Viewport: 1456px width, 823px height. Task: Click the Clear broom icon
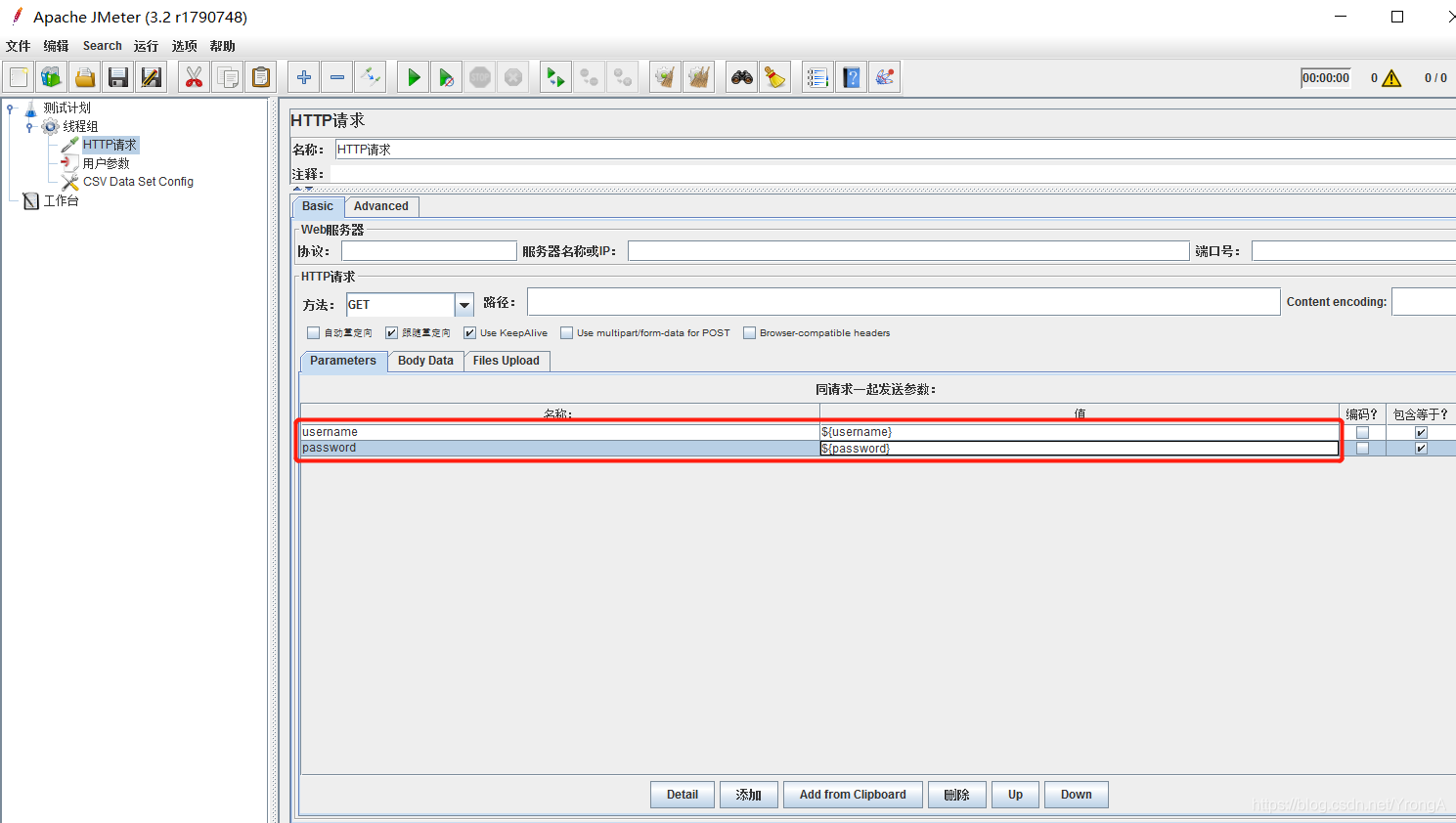[666, 77]
